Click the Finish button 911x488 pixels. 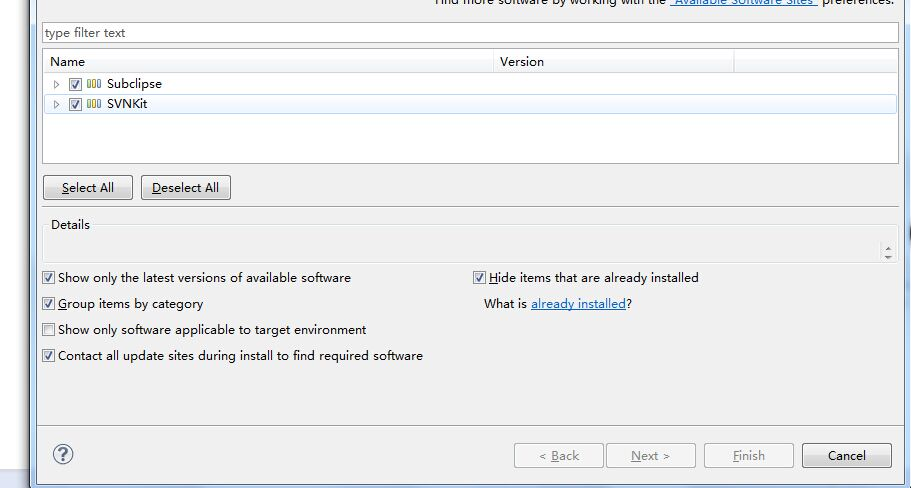(749, 455)
